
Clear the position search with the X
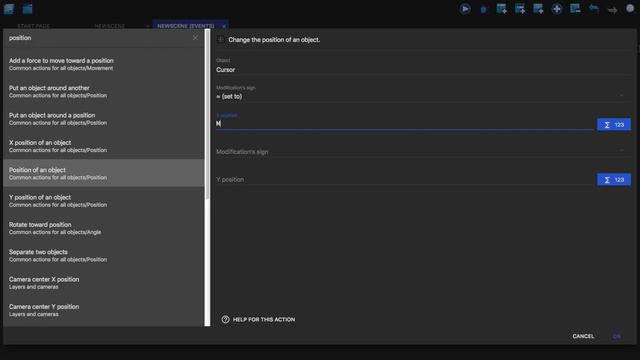tap(195, 38)
